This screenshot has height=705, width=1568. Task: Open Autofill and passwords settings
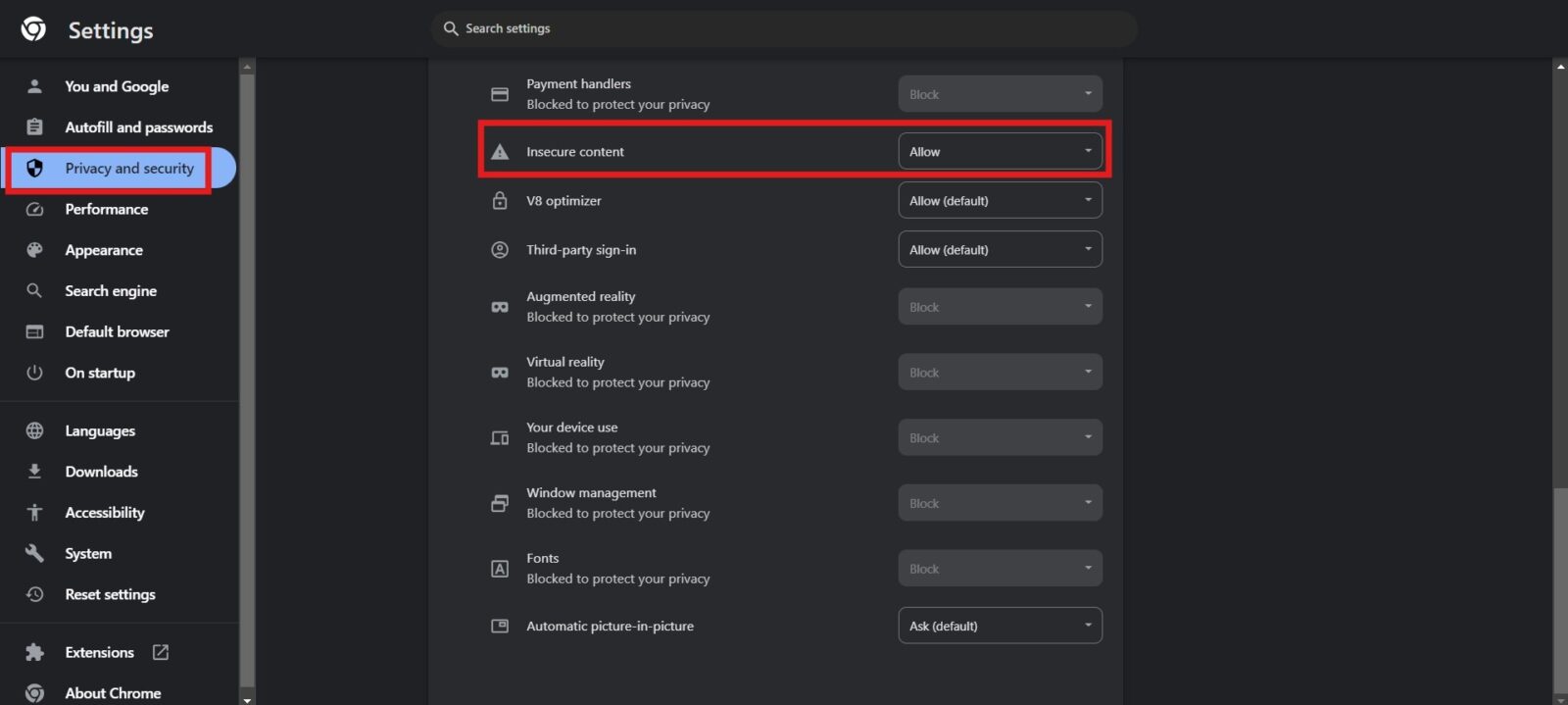click(x=138, y=127)
